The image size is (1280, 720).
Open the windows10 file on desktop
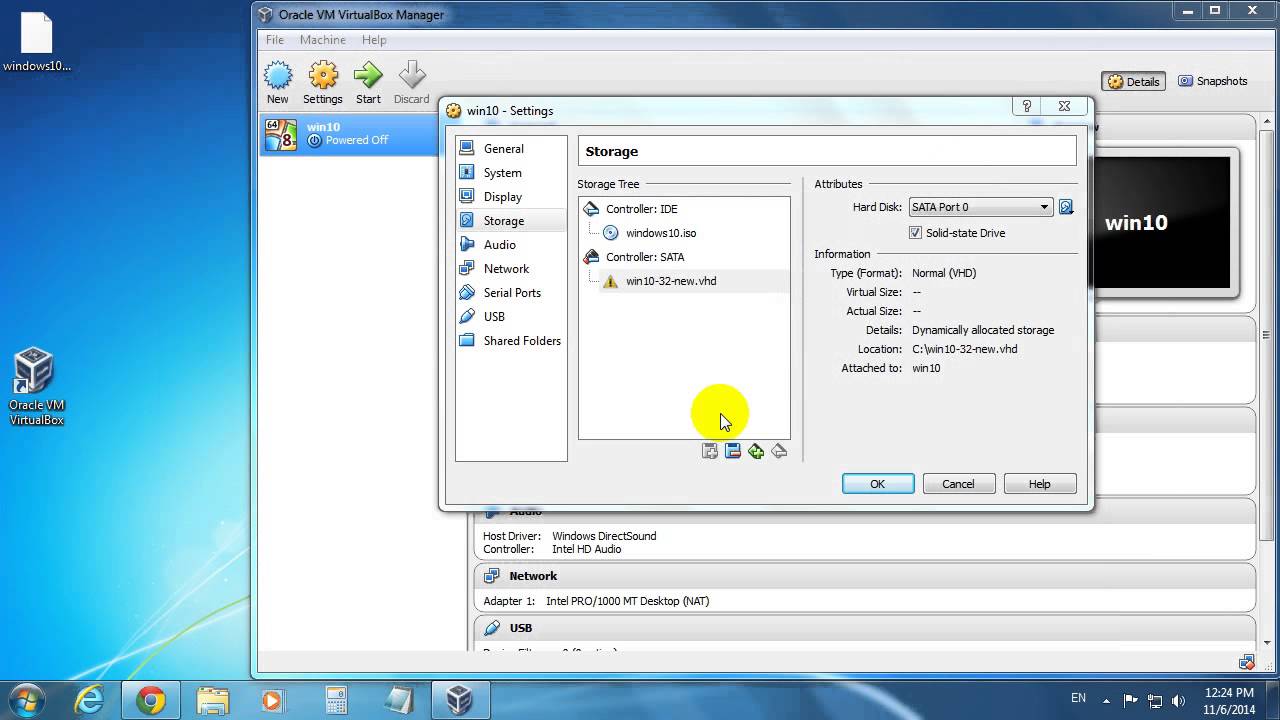(x=37, y=42)
